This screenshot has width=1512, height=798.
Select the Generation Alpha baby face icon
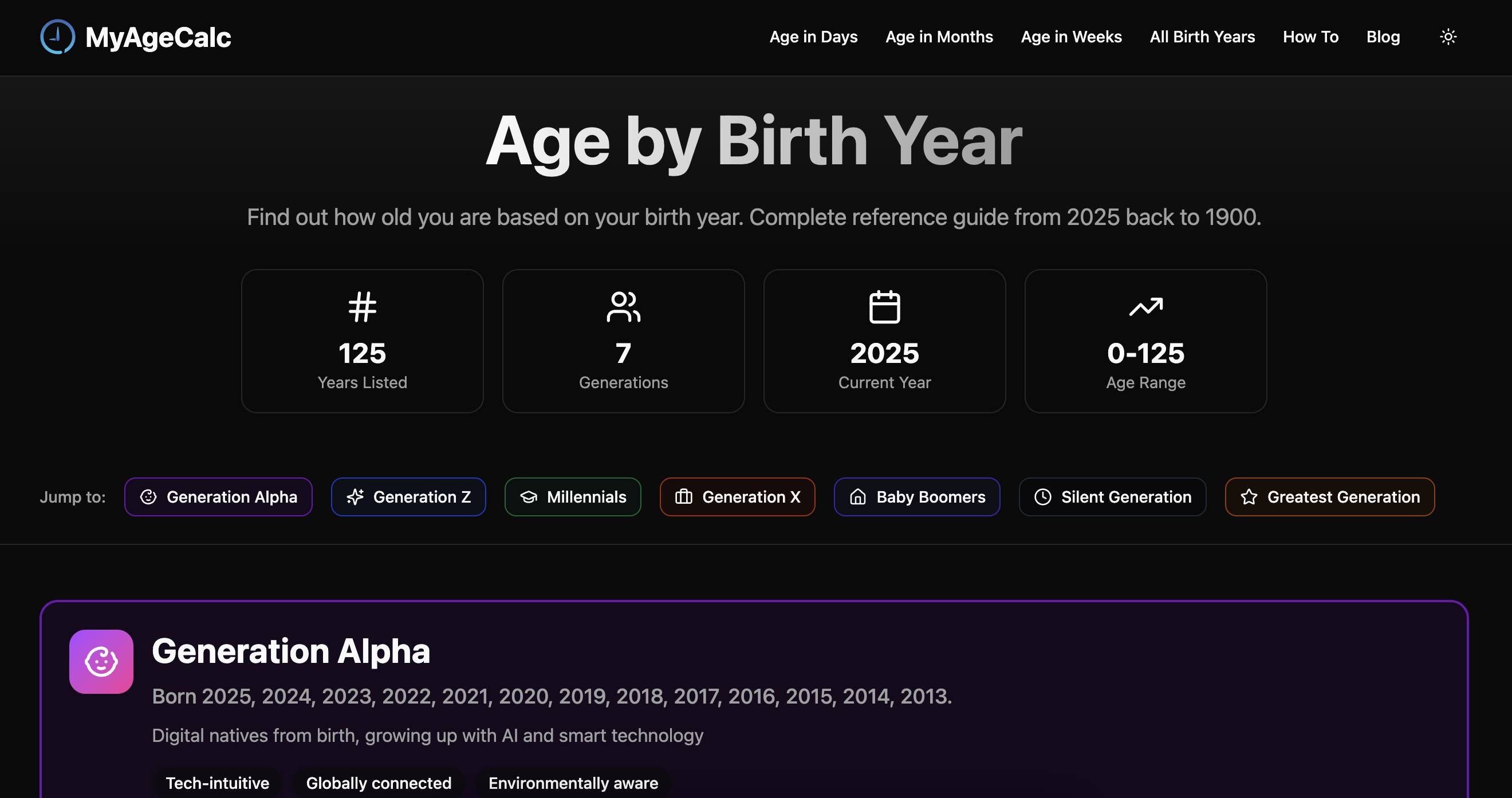tap(148, 496)
